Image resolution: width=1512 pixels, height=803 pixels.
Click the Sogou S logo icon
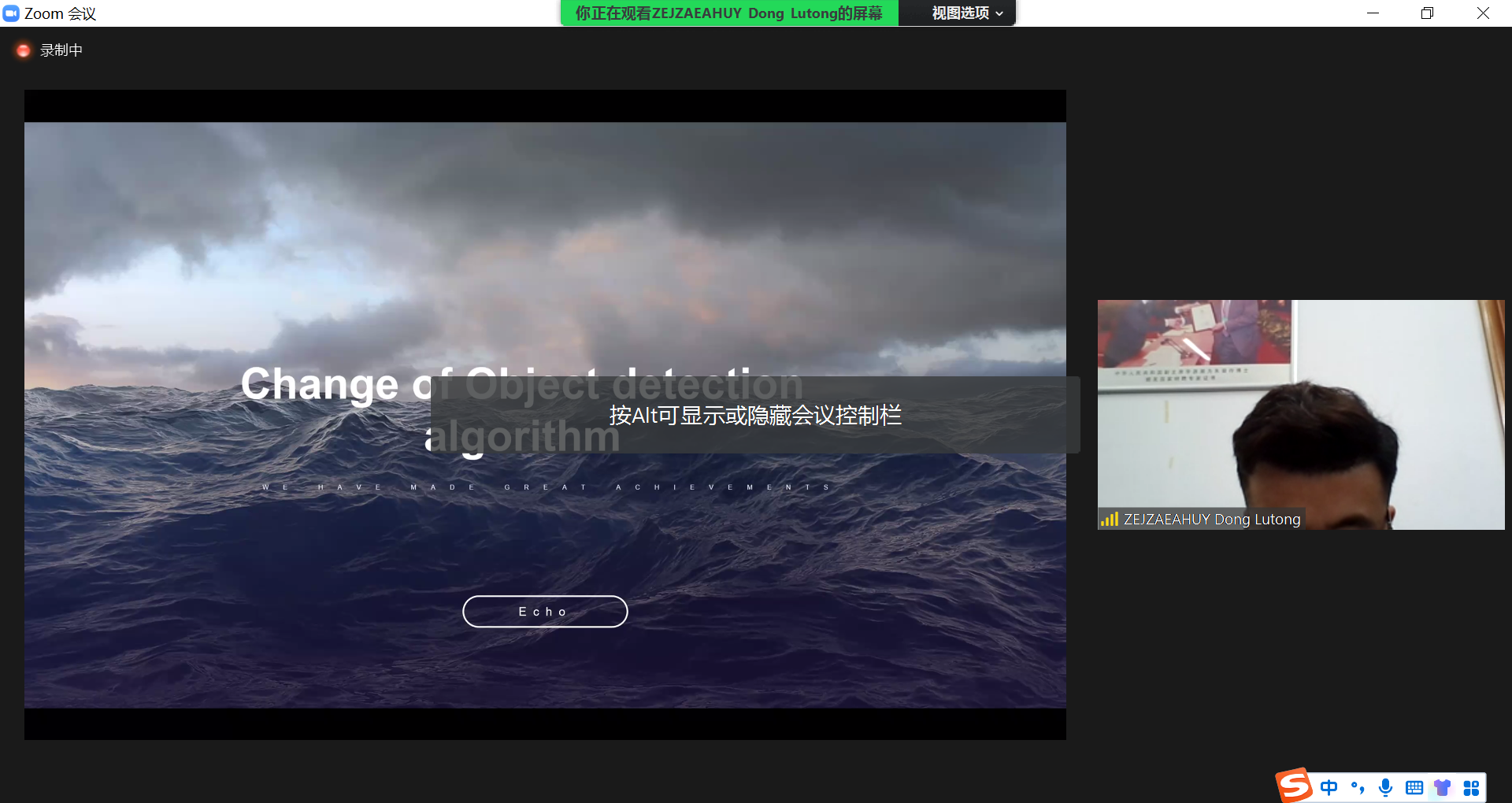point(1295,786)
